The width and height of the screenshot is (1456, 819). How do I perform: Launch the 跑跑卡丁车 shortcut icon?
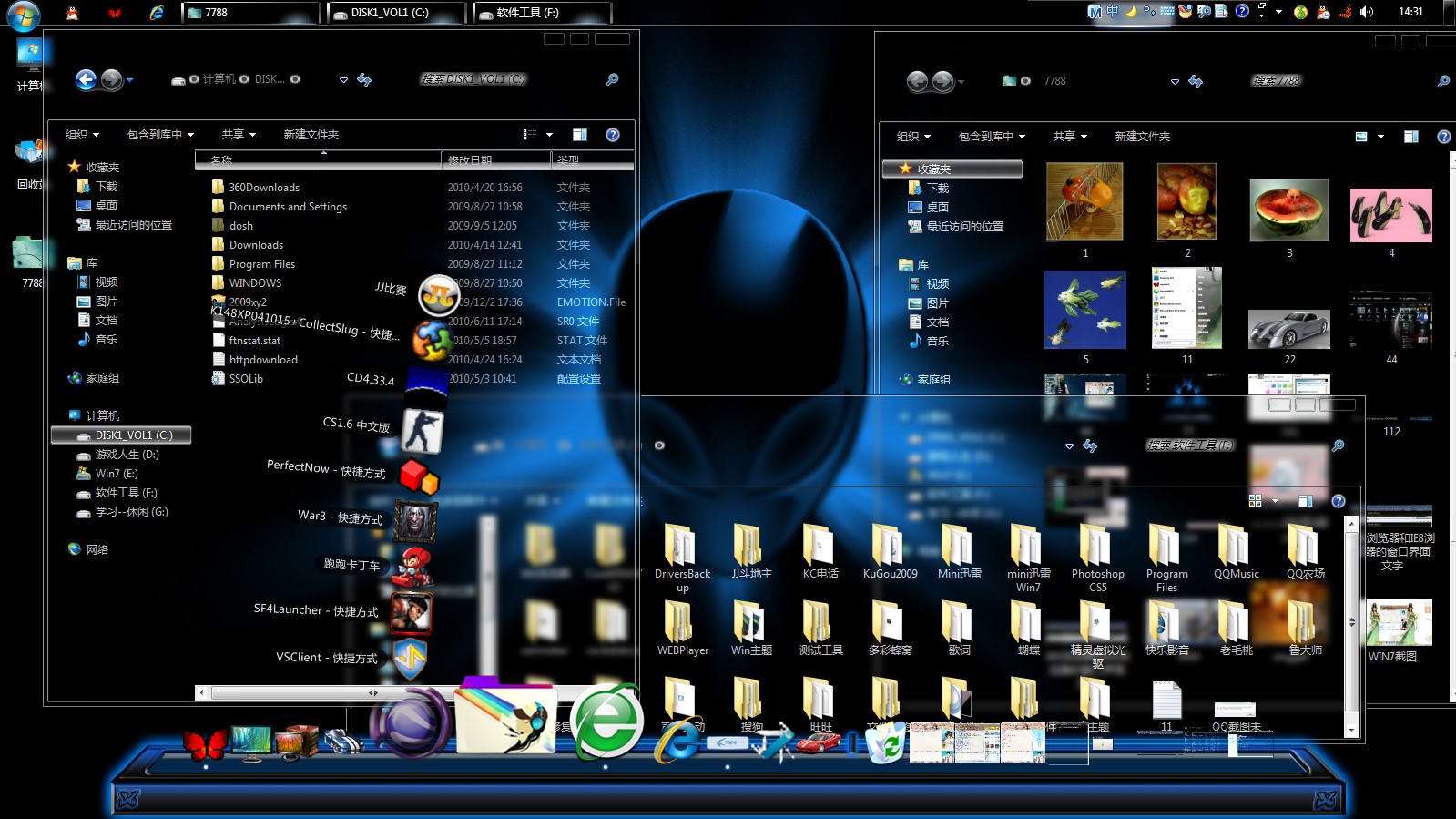click(414, 567)
